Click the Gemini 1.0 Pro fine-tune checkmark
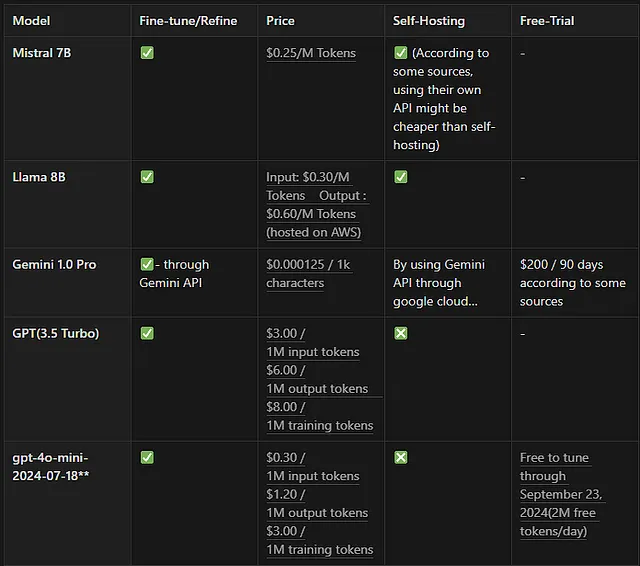The image size is (640, 566). click(x=147, y=264)
